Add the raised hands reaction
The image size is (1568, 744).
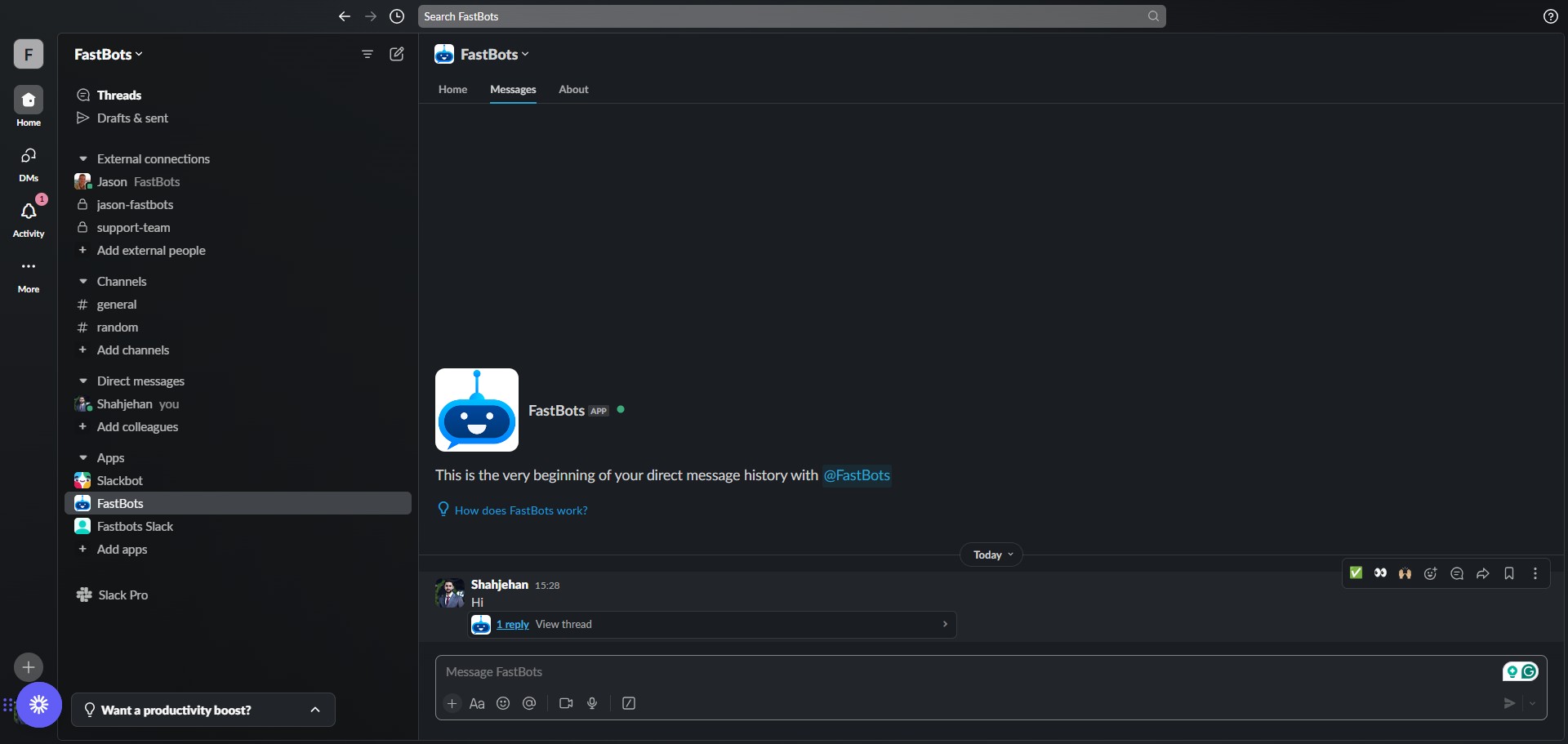tap(1405, 573)
